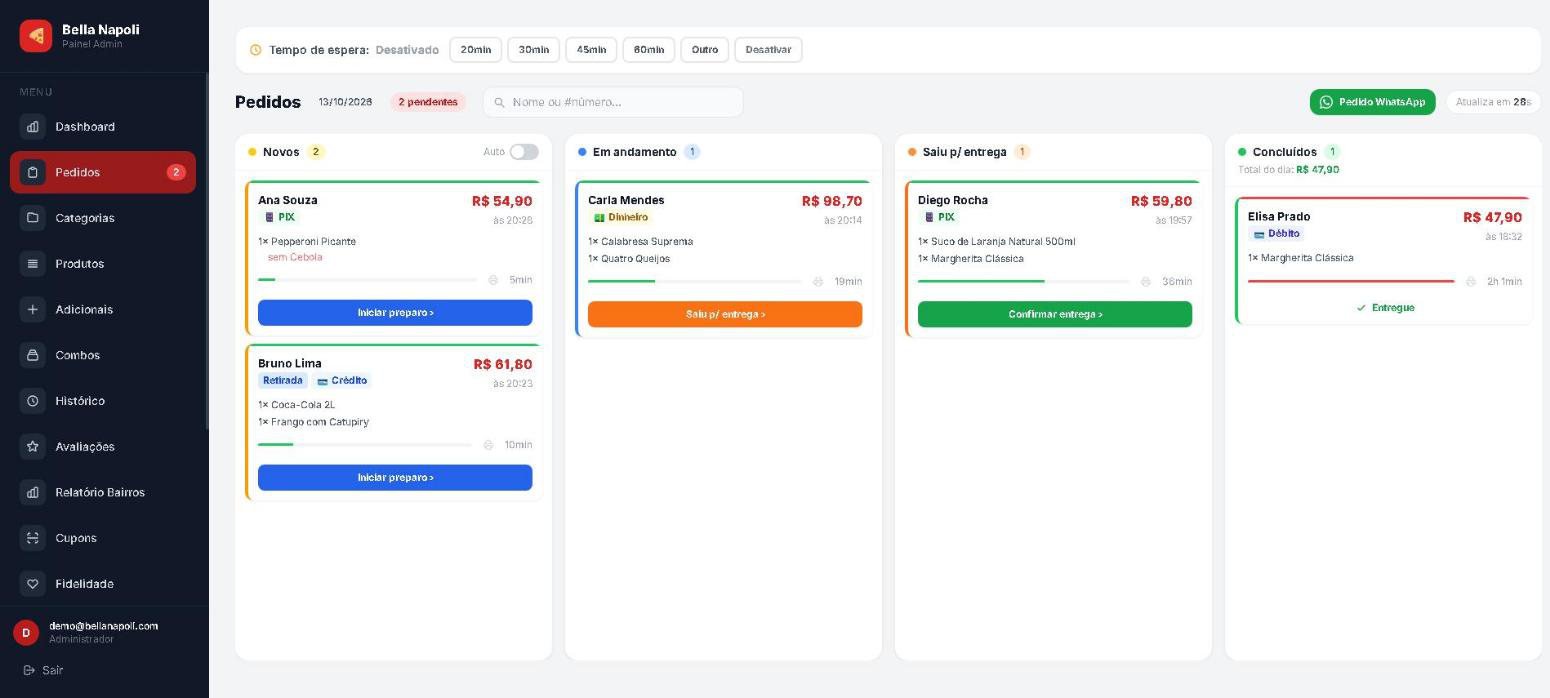Click the Pedidos clipboard icon in sidebar
This screenshot has width=1550, height=698.
[x=32, y=172]
